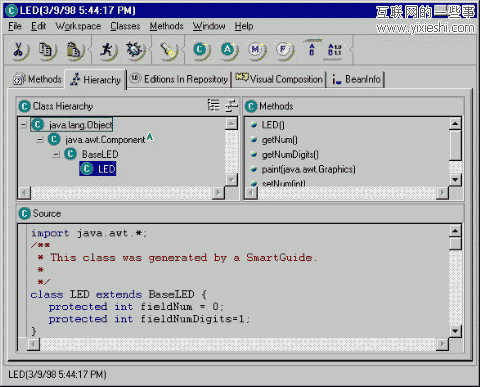Select BaseLED in the class hierarchy
The width and height of the screenshot is (480, 387).
[x=100, y=154]
